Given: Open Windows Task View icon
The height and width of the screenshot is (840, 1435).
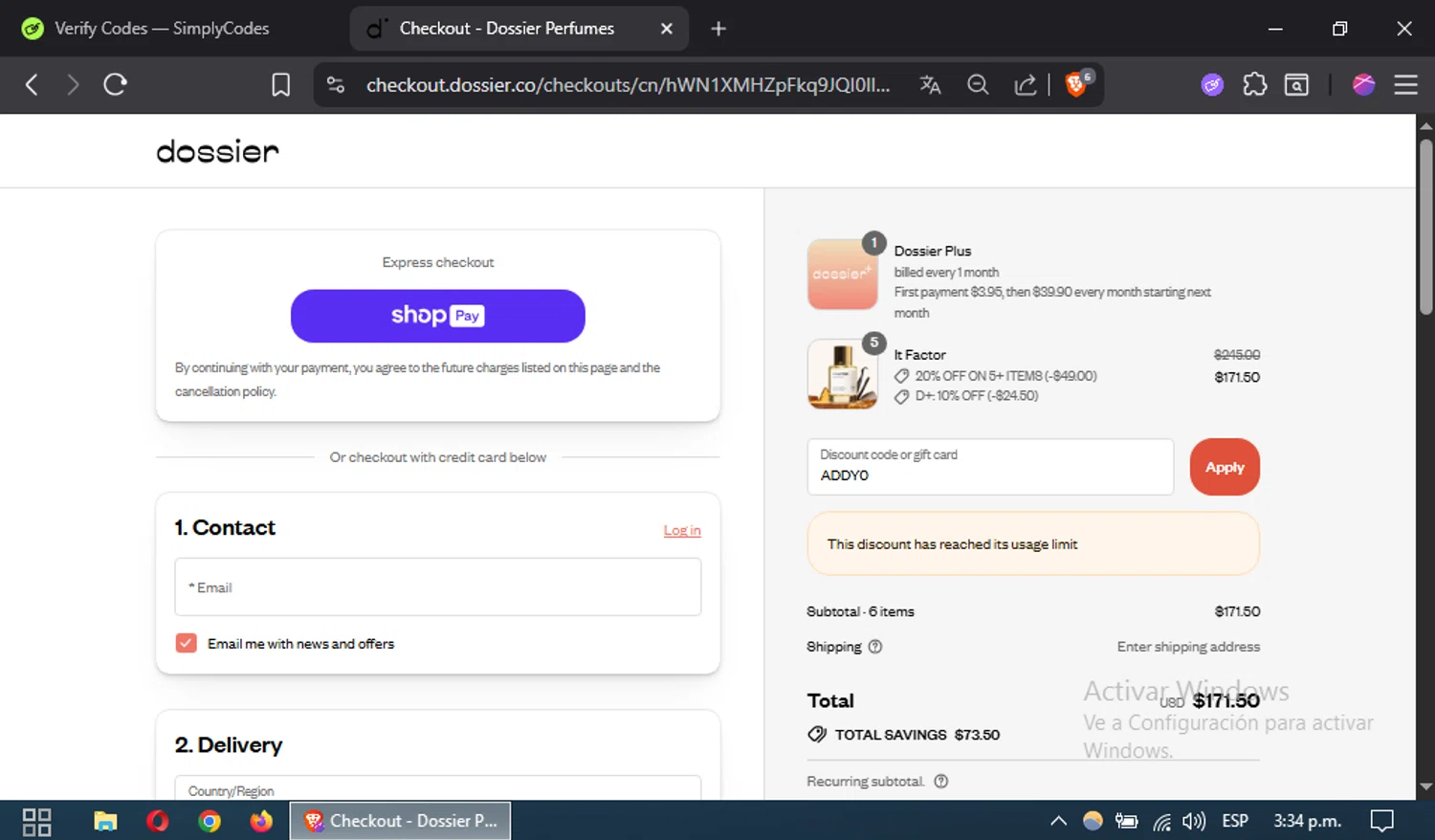Looking at the screenshot, I should tap(36, 821).
